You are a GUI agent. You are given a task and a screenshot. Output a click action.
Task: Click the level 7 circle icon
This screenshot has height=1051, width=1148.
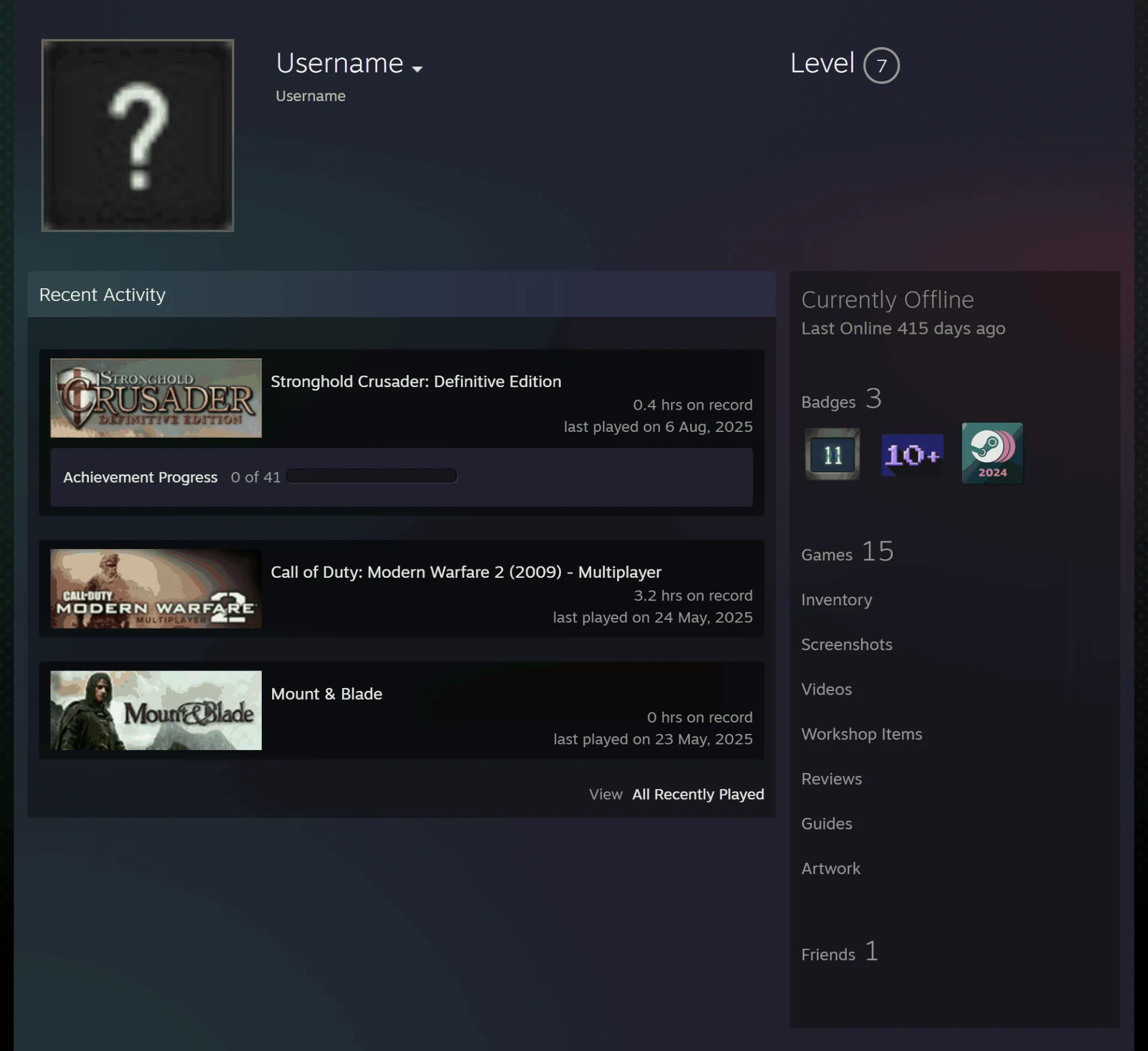881,65
